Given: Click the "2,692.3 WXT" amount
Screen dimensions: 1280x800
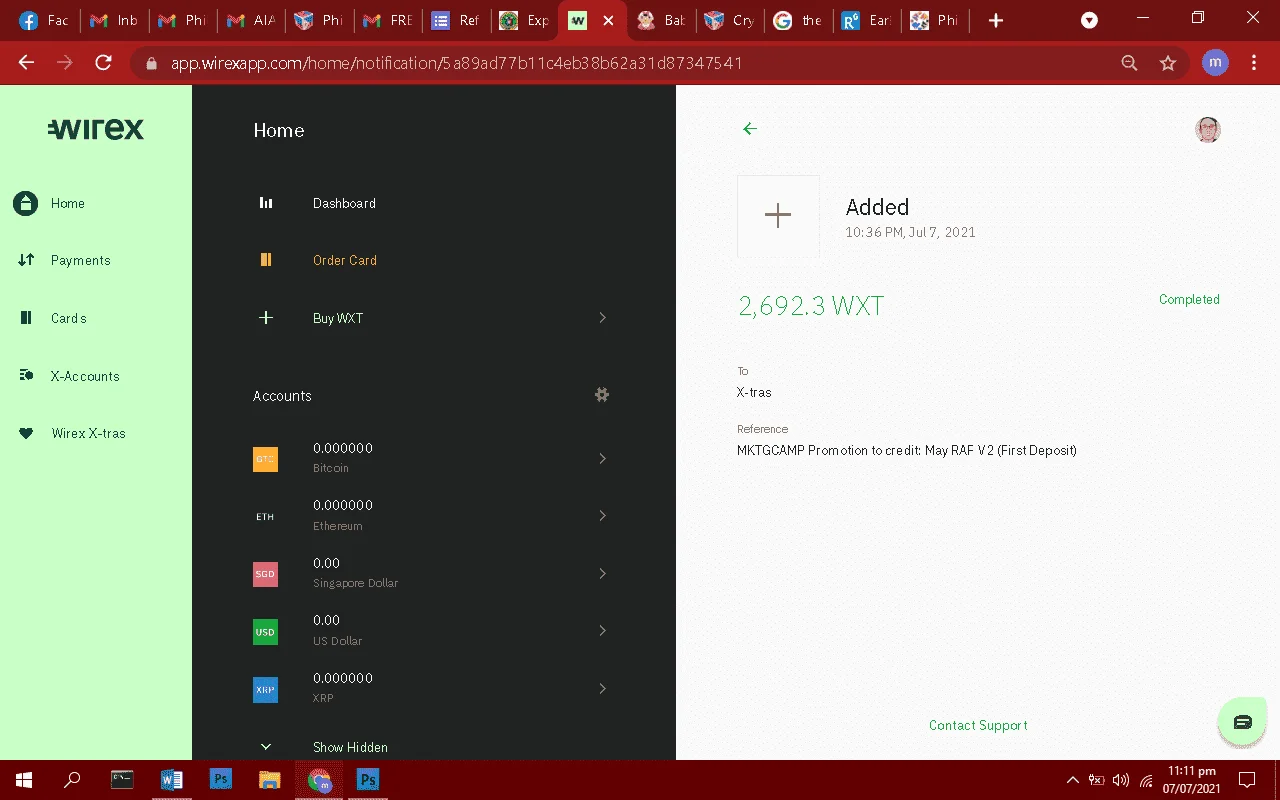Looking at the screenshot, I should (x=811, y=306).
